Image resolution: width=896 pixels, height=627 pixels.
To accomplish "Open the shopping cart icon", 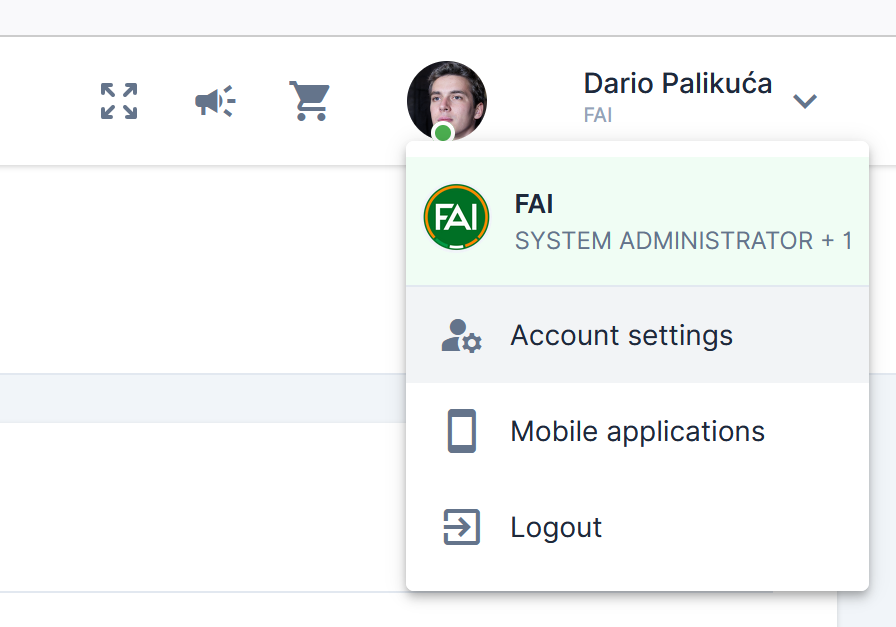I will tap(309, 101).
